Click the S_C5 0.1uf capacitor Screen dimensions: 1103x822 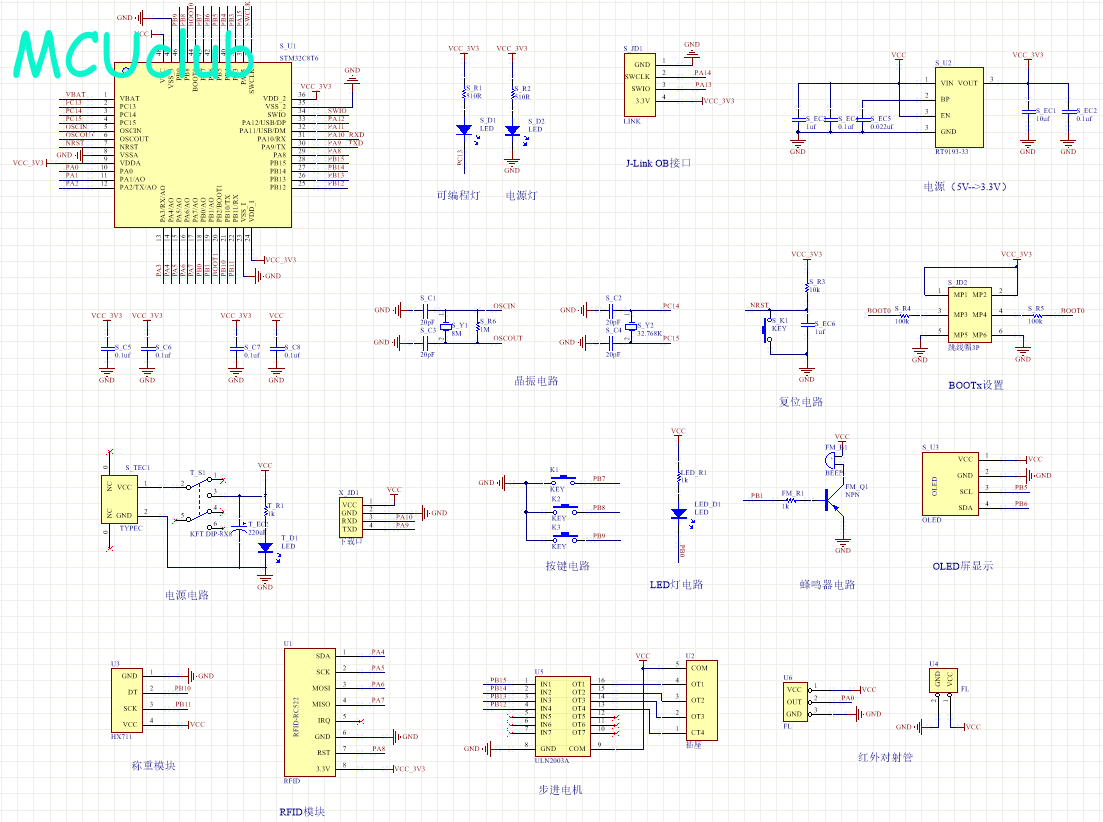pos(107,348)
